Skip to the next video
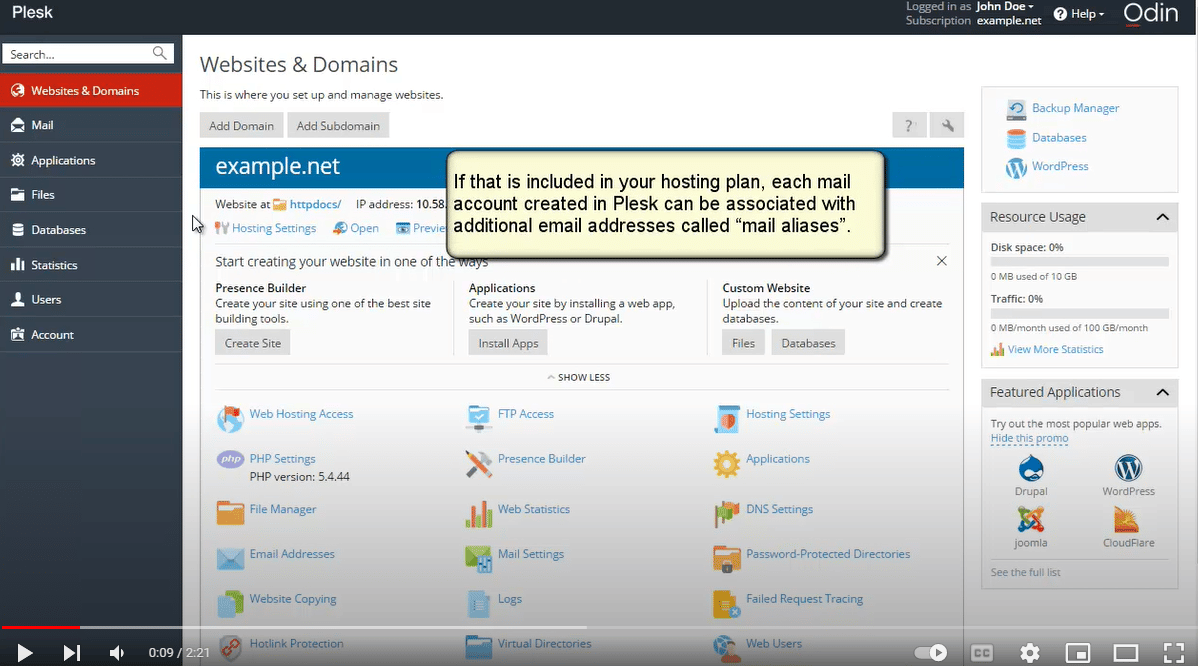The image size is (1198, 666). click(x=71, y=652)
